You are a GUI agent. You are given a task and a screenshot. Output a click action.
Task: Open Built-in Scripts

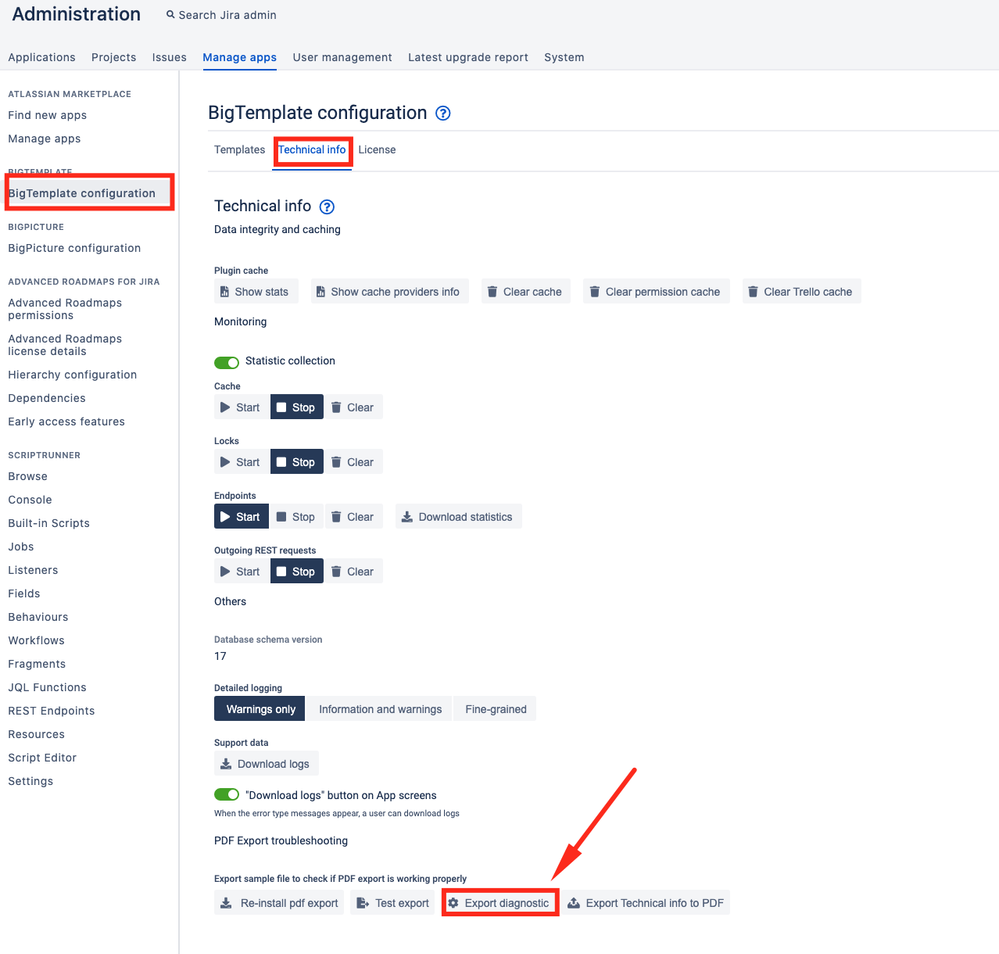(48, 523)
